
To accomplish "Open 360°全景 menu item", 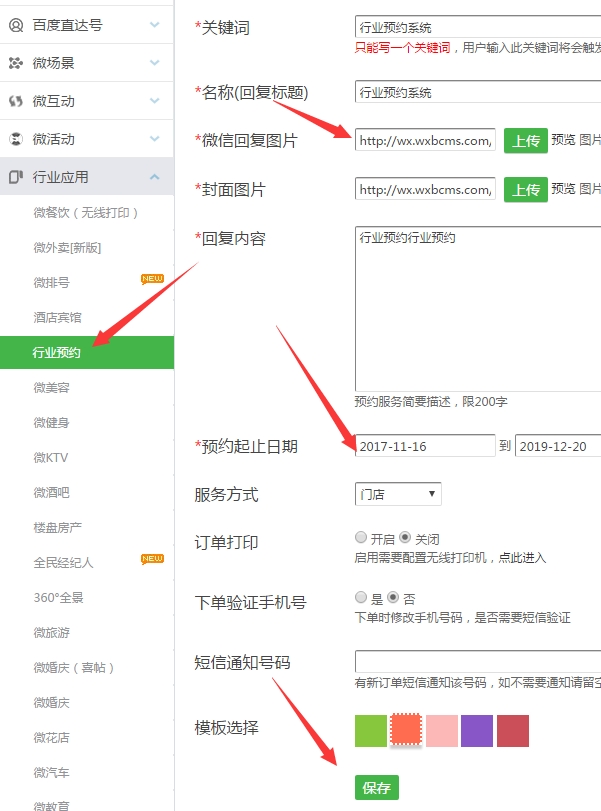I will [58, 597].
